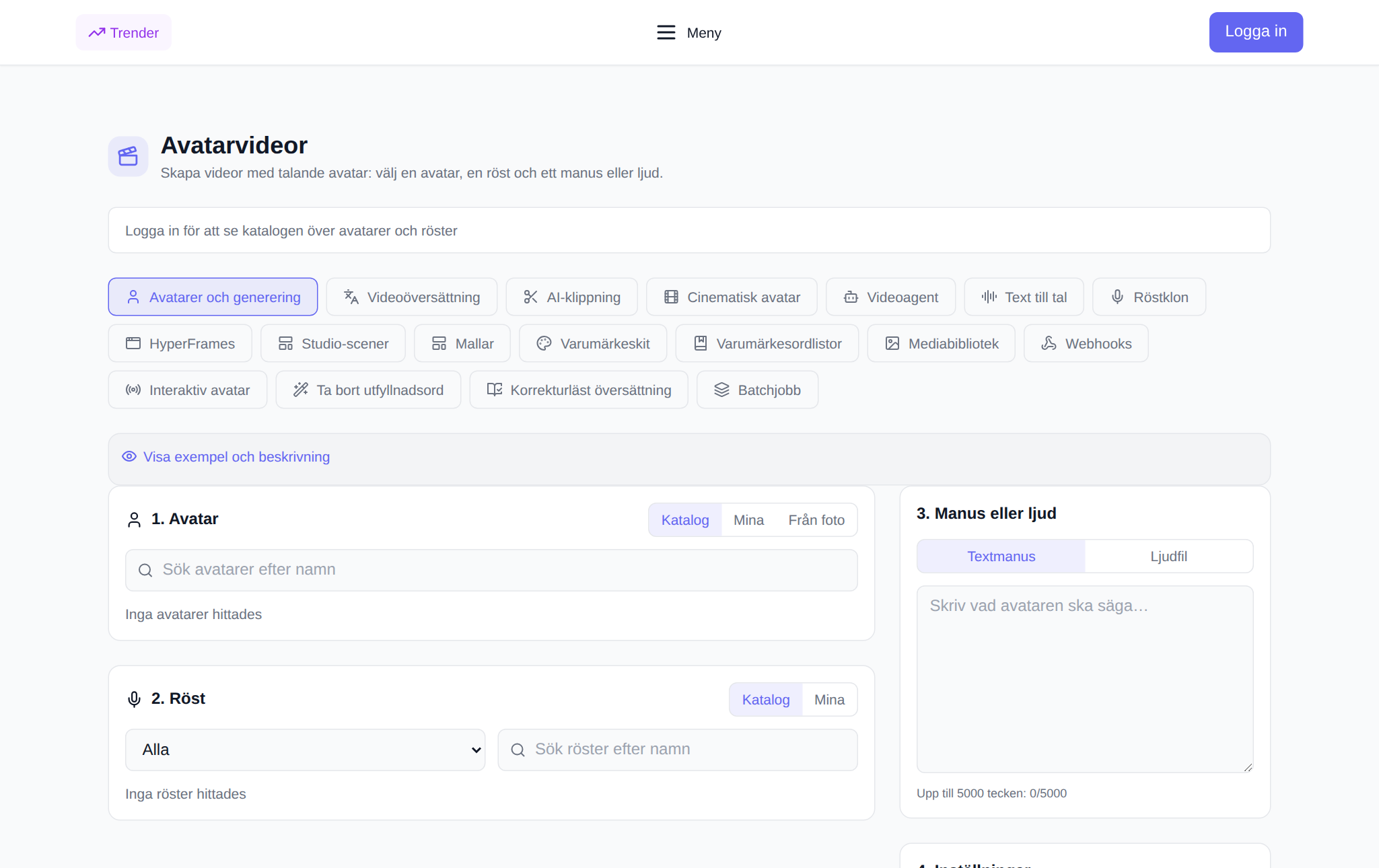Viewport: 1379px width, 868px height.
Task: Click the magnifier icon in voice search
Action: (518, 750)
